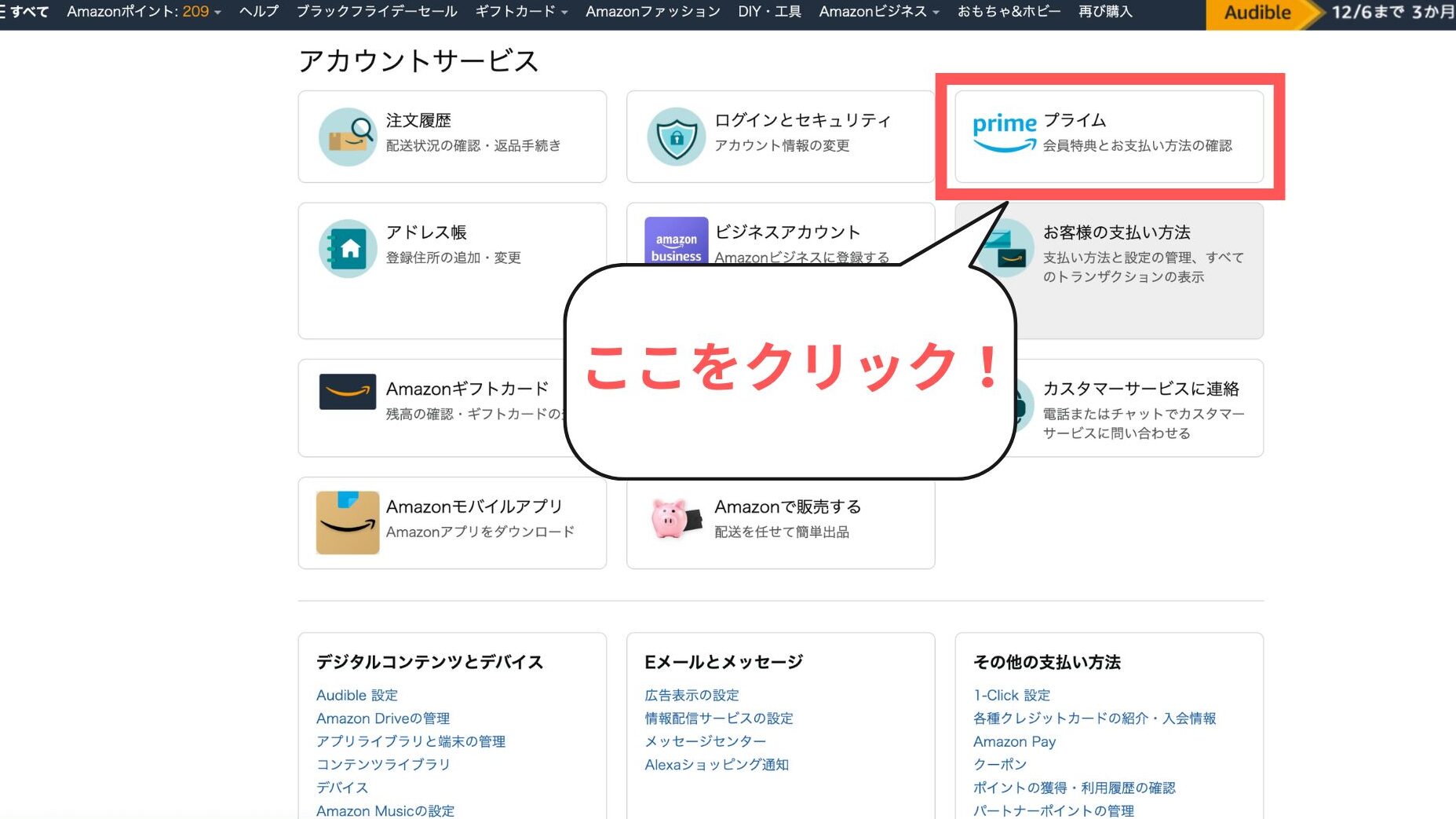The width and height of the screenshot is (1456, 819).
Task: Expand the ギフトカード nav dropdown
Action: click(x=521, y=12)
